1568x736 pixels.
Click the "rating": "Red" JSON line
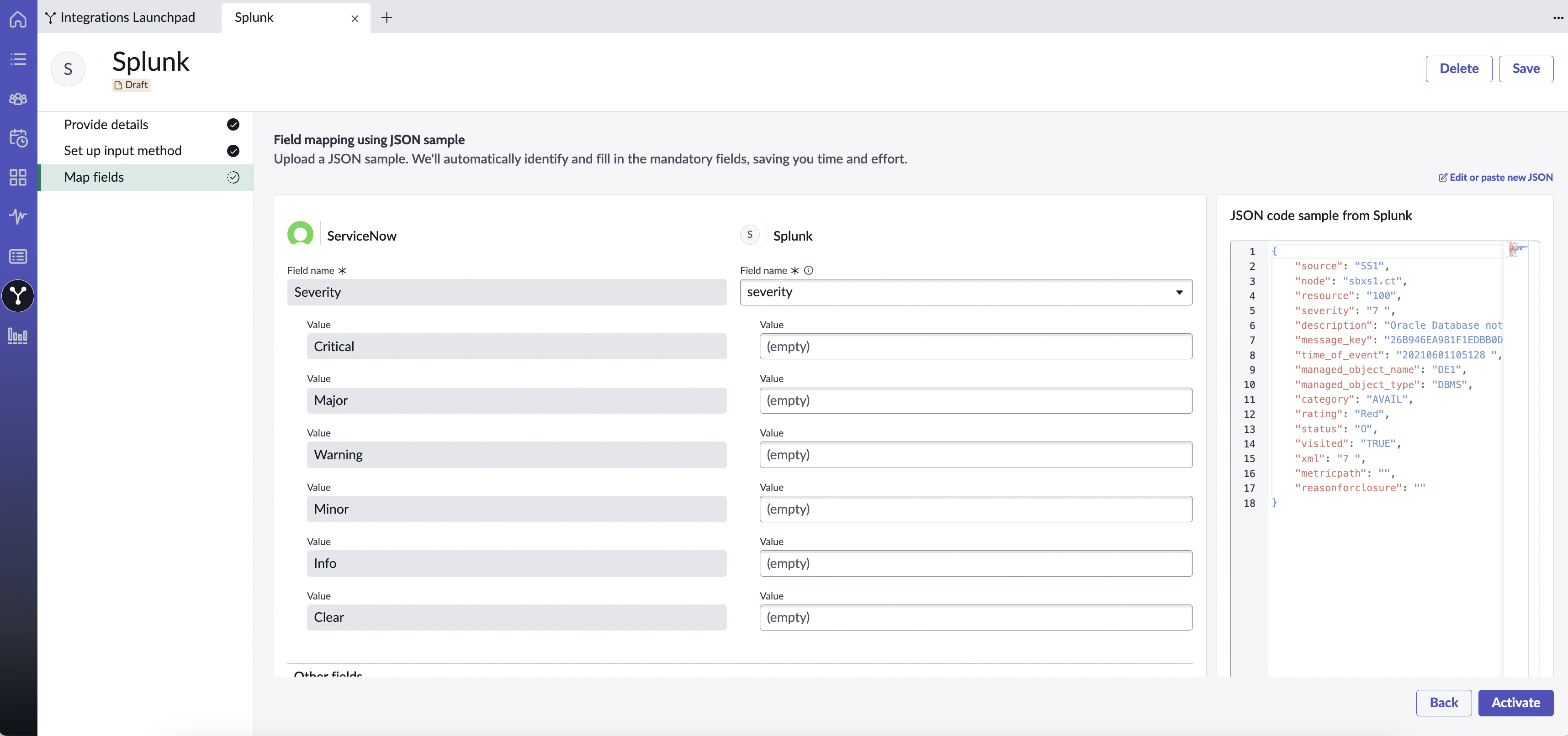(1341, 414)
